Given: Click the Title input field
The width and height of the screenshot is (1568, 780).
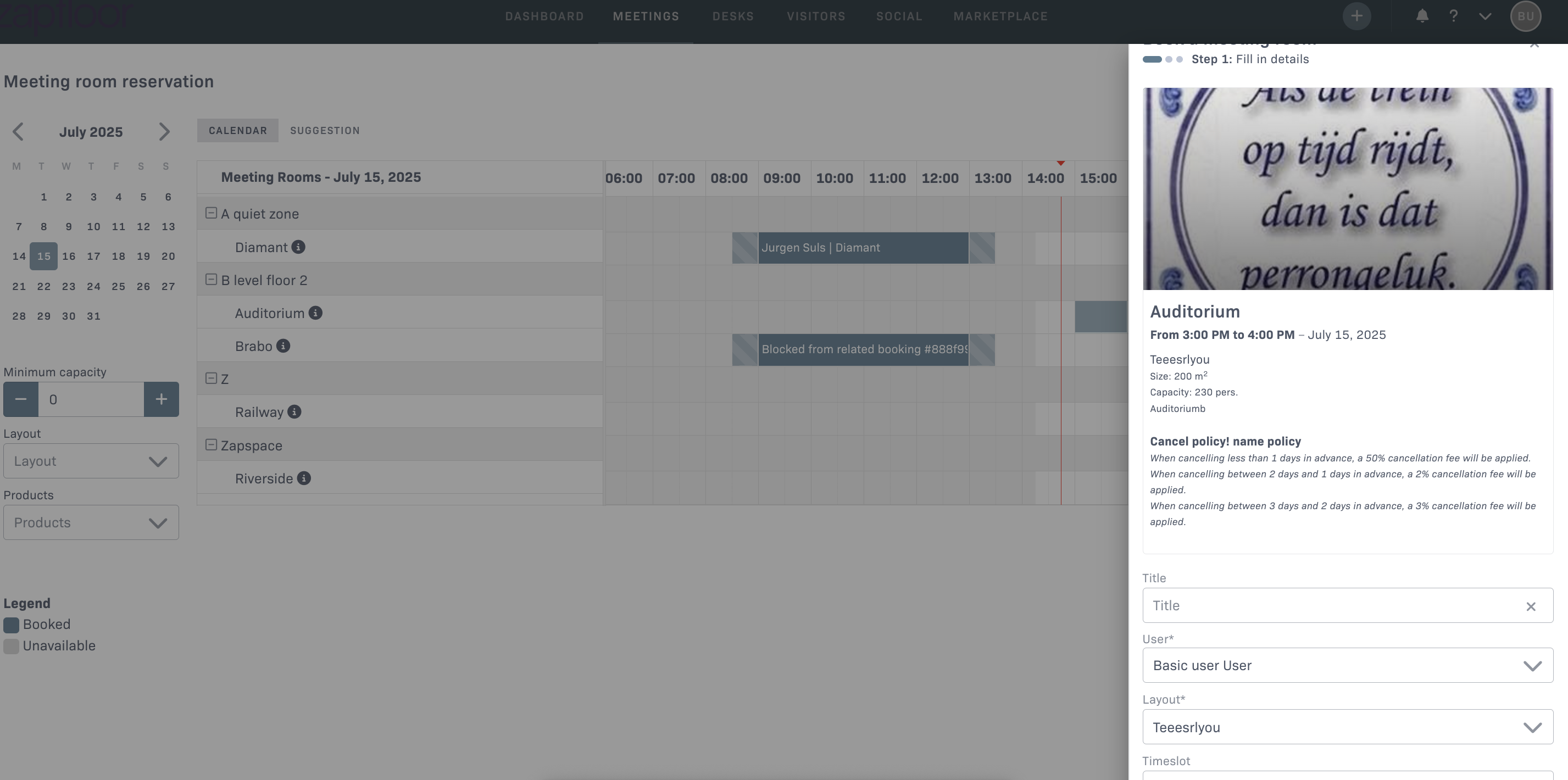Looking at the screenshot, I should [x=1348, y=605].
